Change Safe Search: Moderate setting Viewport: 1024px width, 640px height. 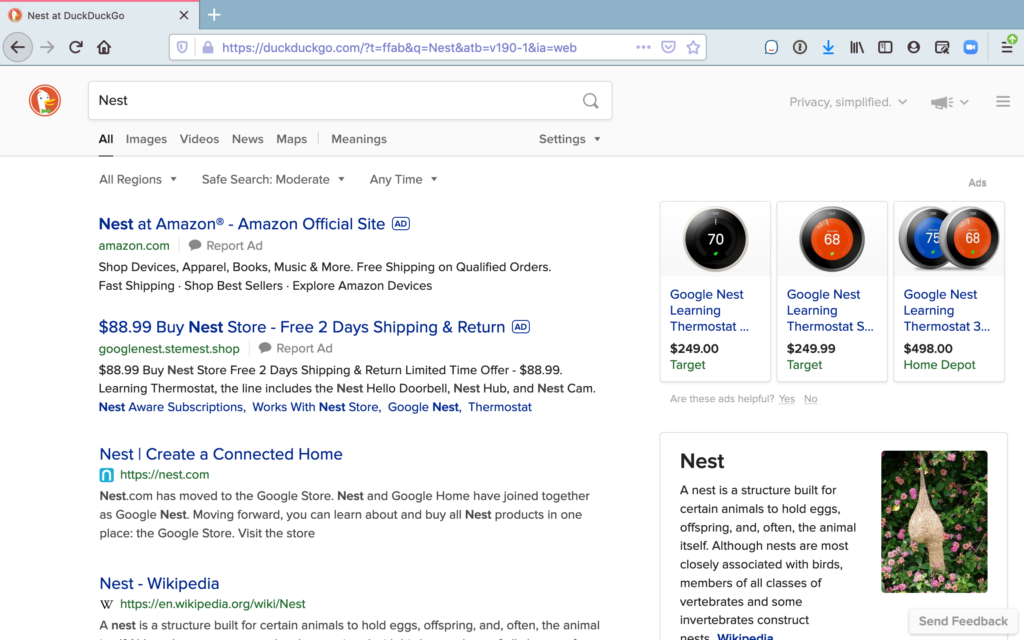point(273,179)
